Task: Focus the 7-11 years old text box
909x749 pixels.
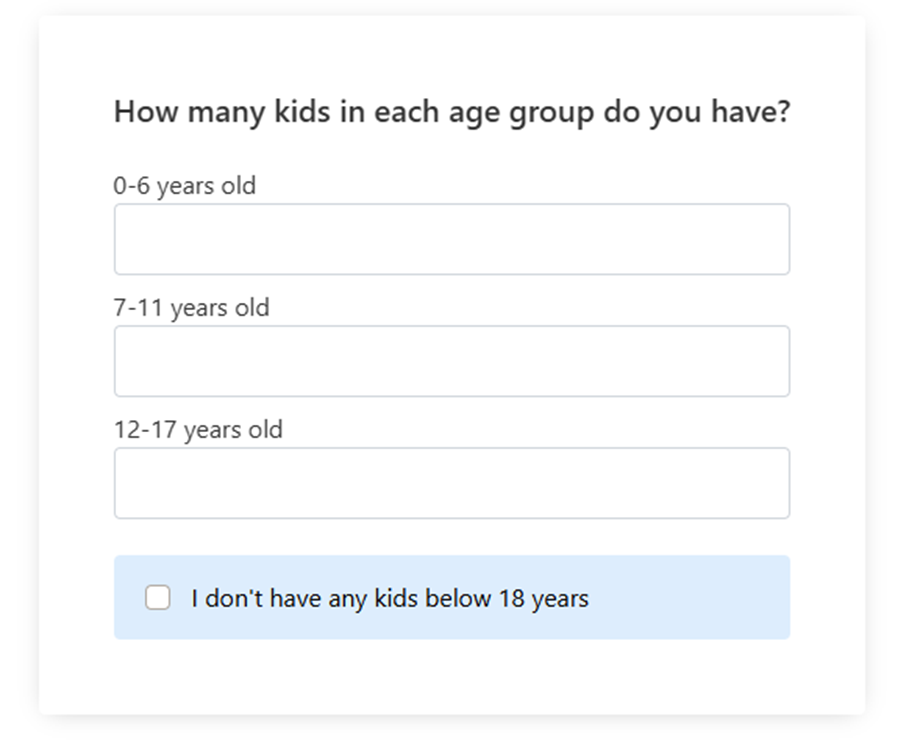Action: click(451, 361)
